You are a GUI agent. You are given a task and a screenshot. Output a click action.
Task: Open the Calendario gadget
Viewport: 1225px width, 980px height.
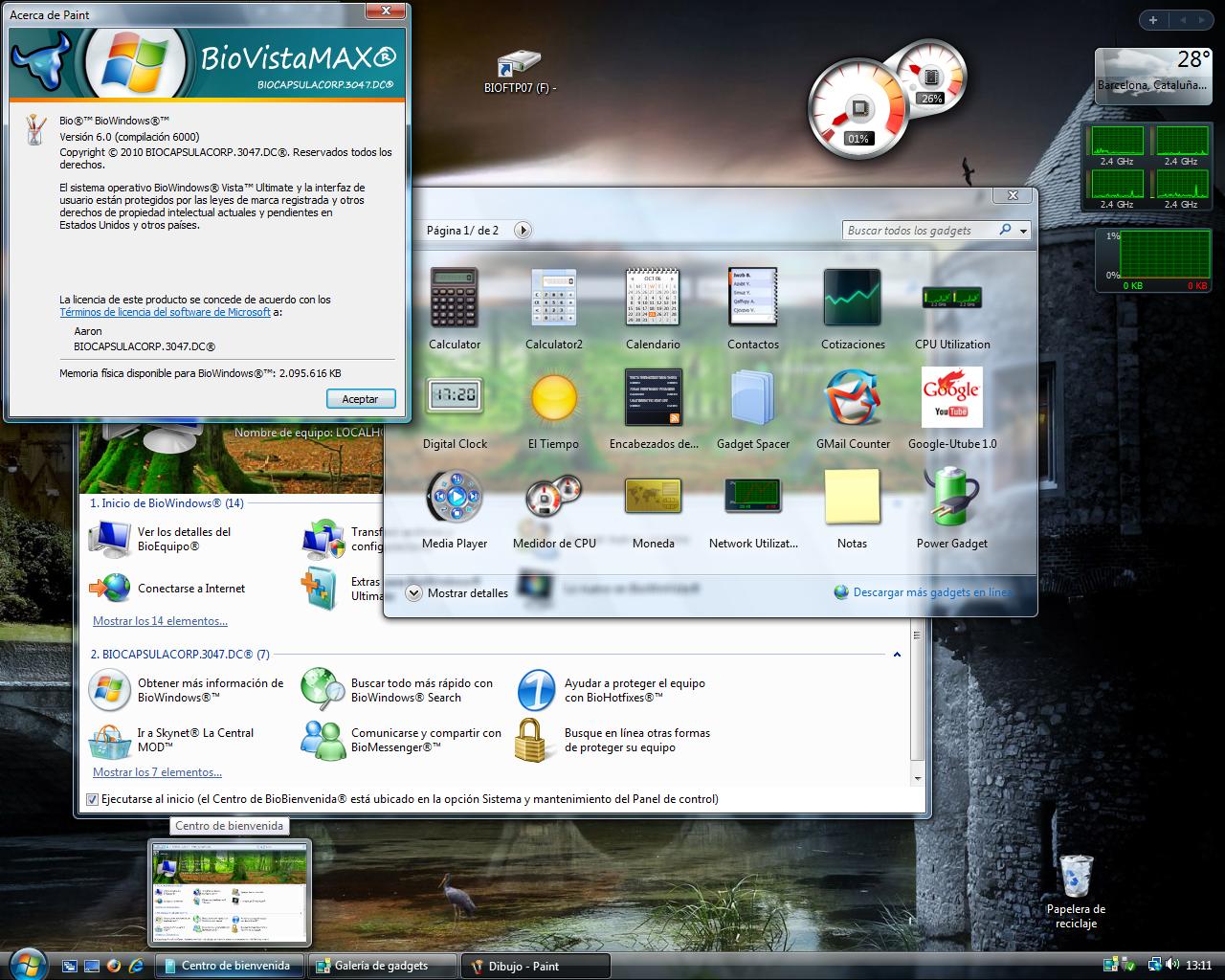point(653,297)
